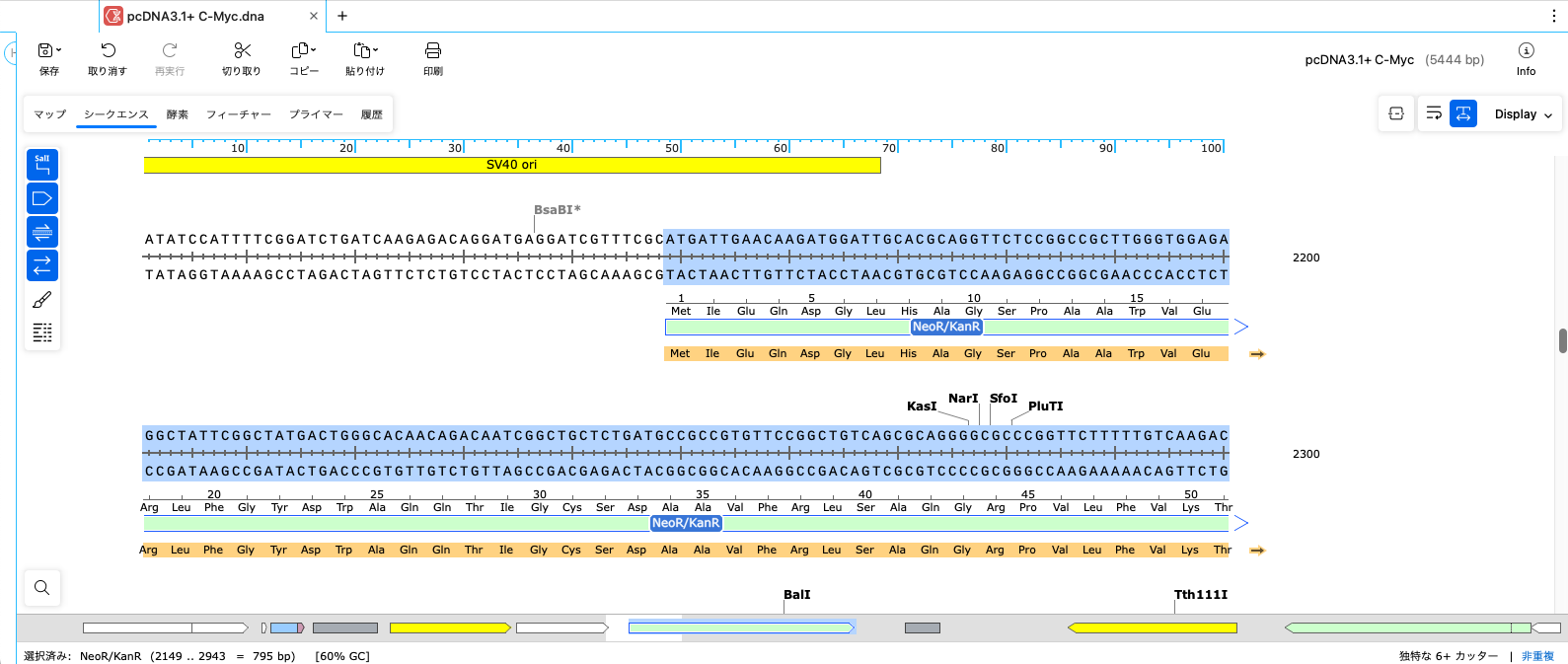Click the Print (印刷) icon
Viewport: 1568px width, 664px height.
432,51
